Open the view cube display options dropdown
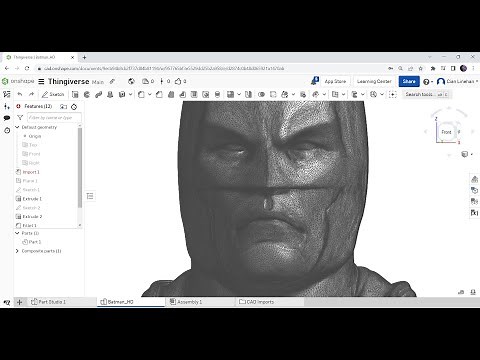 (x=467, y=154)
